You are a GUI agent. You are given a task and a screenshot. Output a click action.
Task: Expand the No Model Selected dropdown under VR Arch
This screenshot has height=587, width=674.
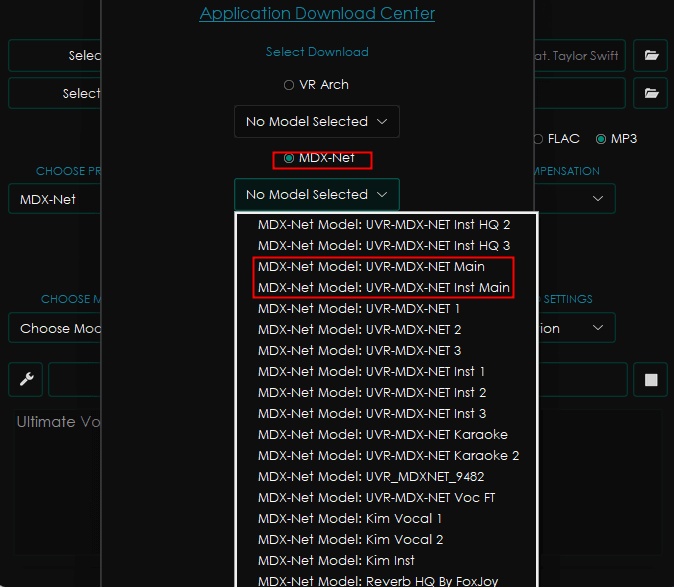tap(316, 121)
